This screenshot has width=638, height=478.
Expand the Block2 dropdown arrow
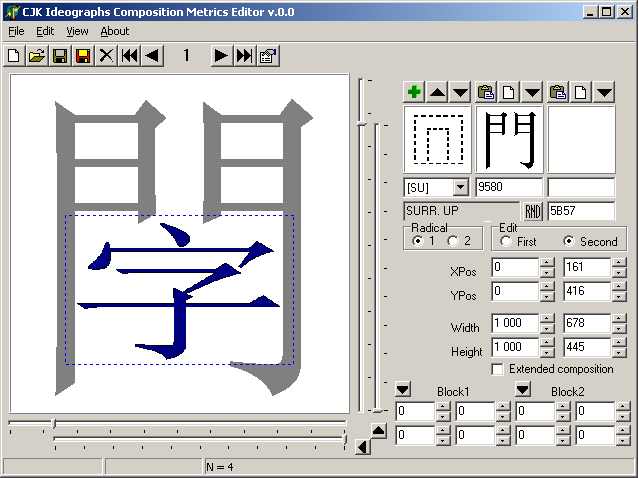click(x=523, y=389)
